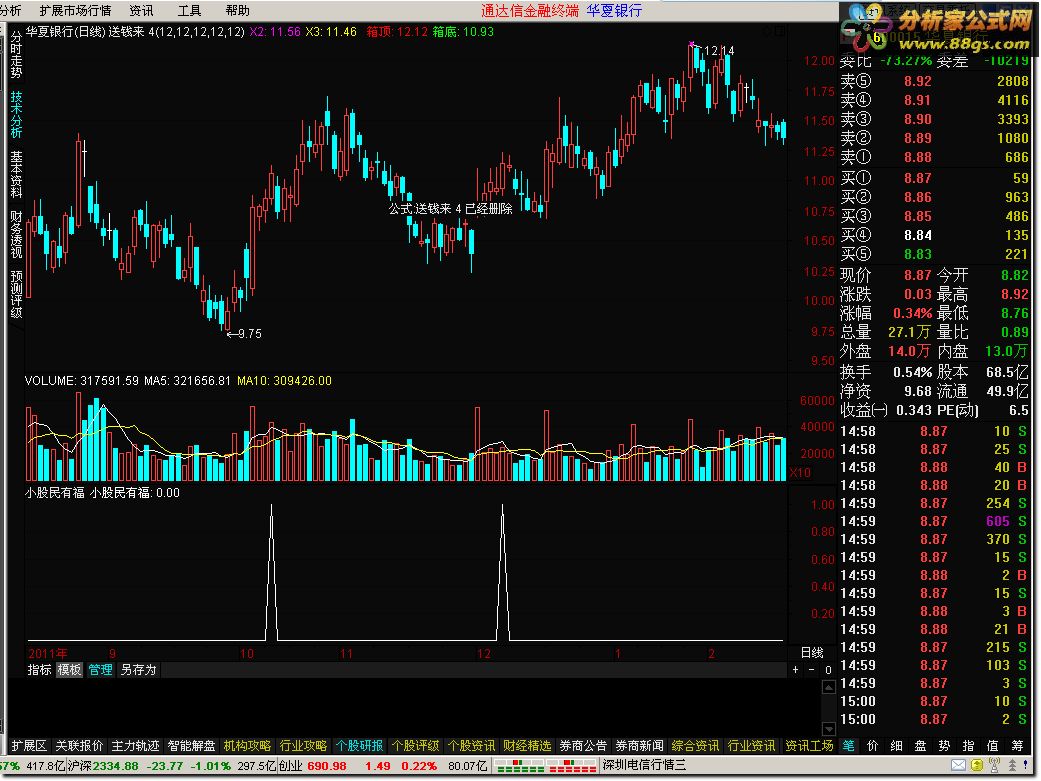Click the double up-arrow icon in status bar
The width and height of the screenshot is (1041, 781).
1012,766
